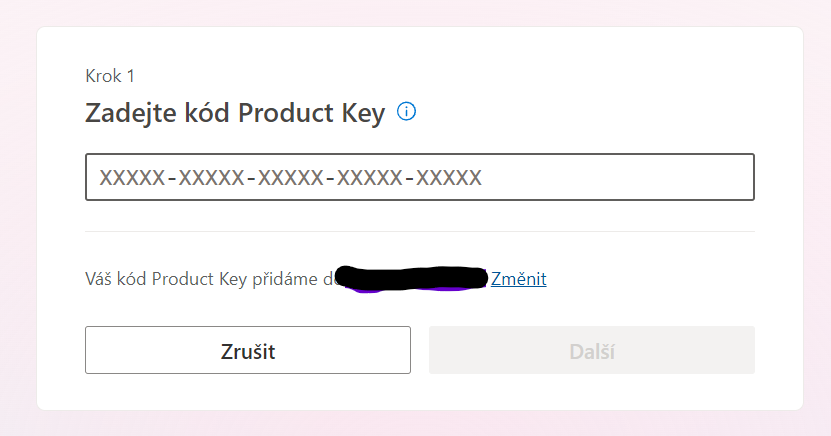
Task: Click the word Key in the heading
Action: pyautogui.click(x=363, y=113)
